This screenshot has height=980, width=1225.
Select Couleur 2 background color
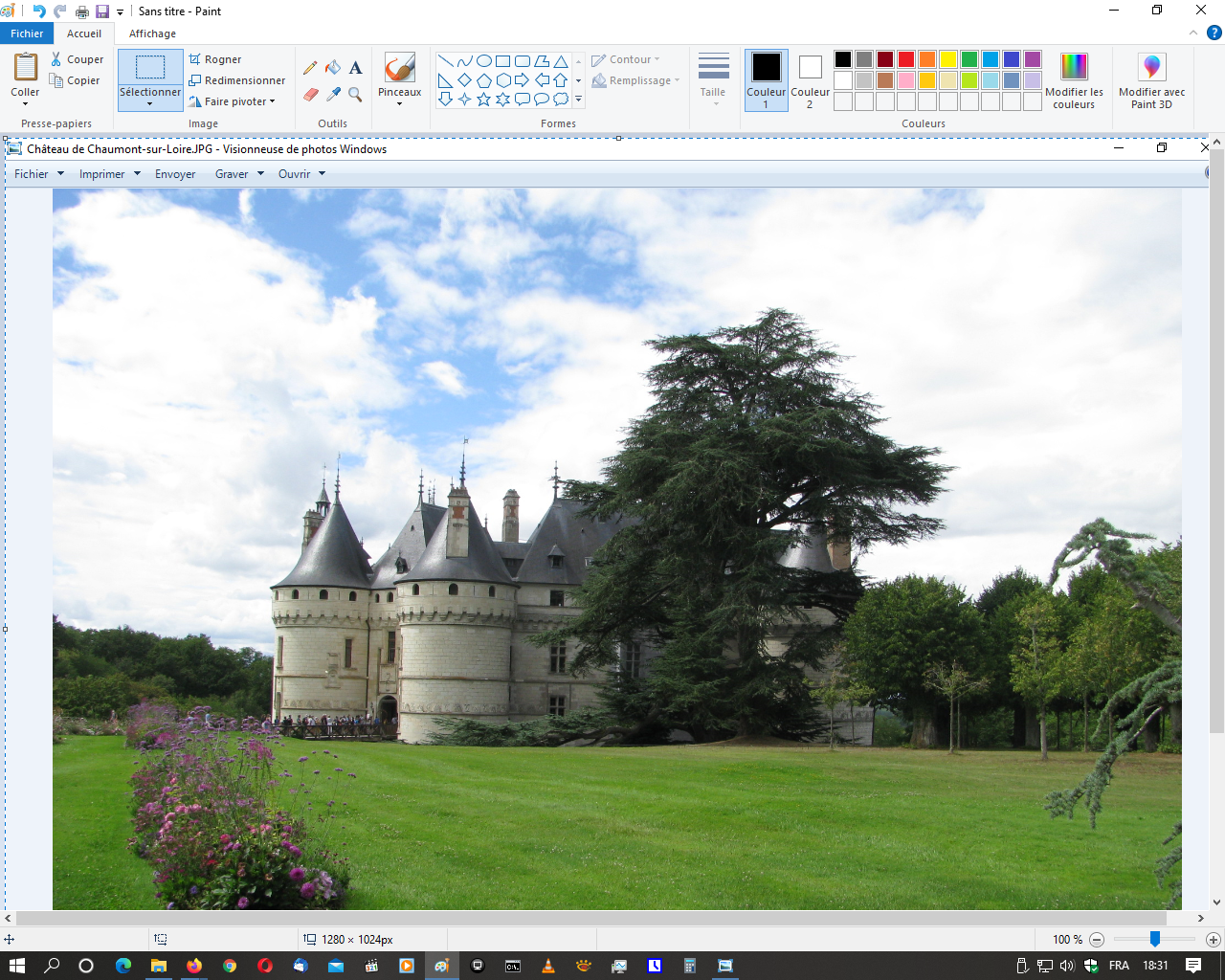810,80
